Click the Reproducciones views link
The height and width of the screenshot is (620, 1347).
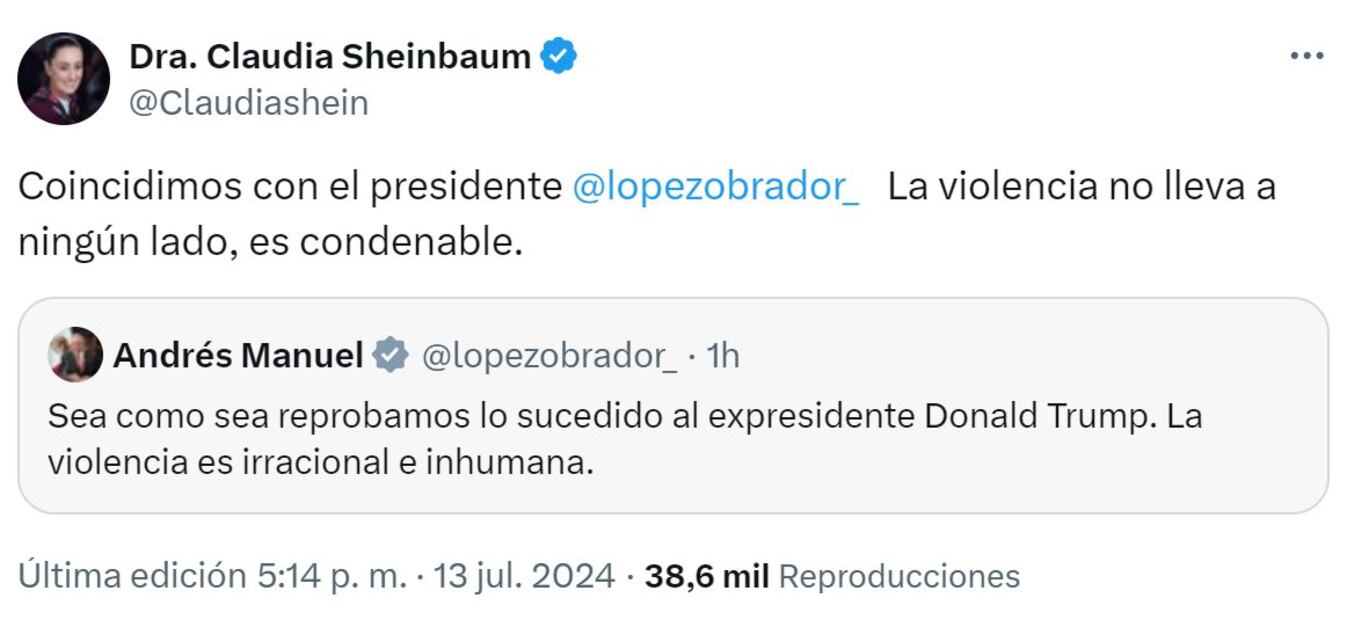(900, 577)
